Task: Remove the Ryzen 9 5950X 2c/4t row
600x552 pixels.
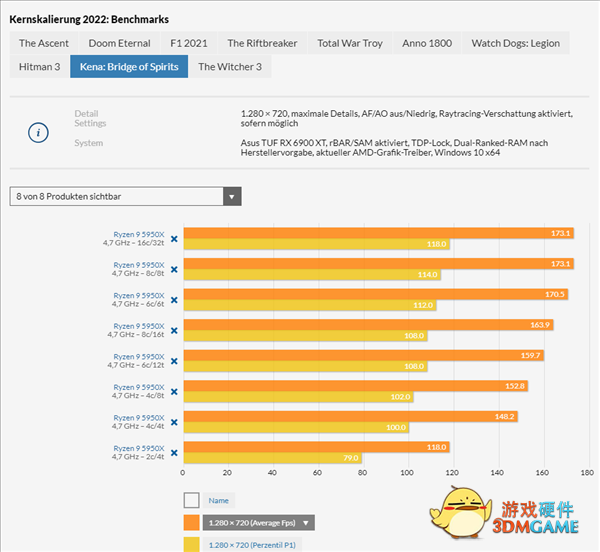Action: coord(174,453)
